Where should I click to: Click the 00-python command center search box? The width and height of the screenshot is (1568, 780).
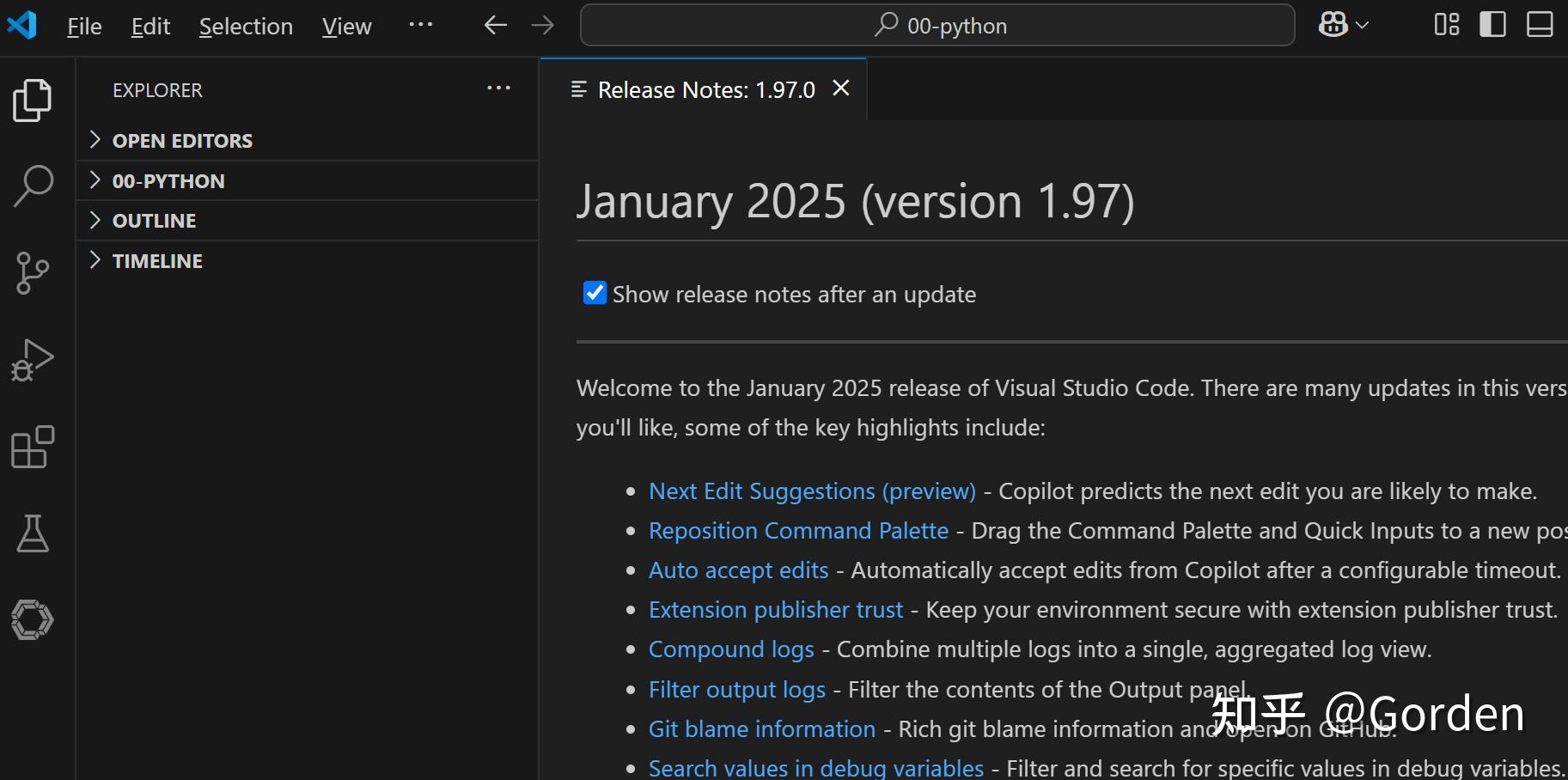tap(937, 26)
